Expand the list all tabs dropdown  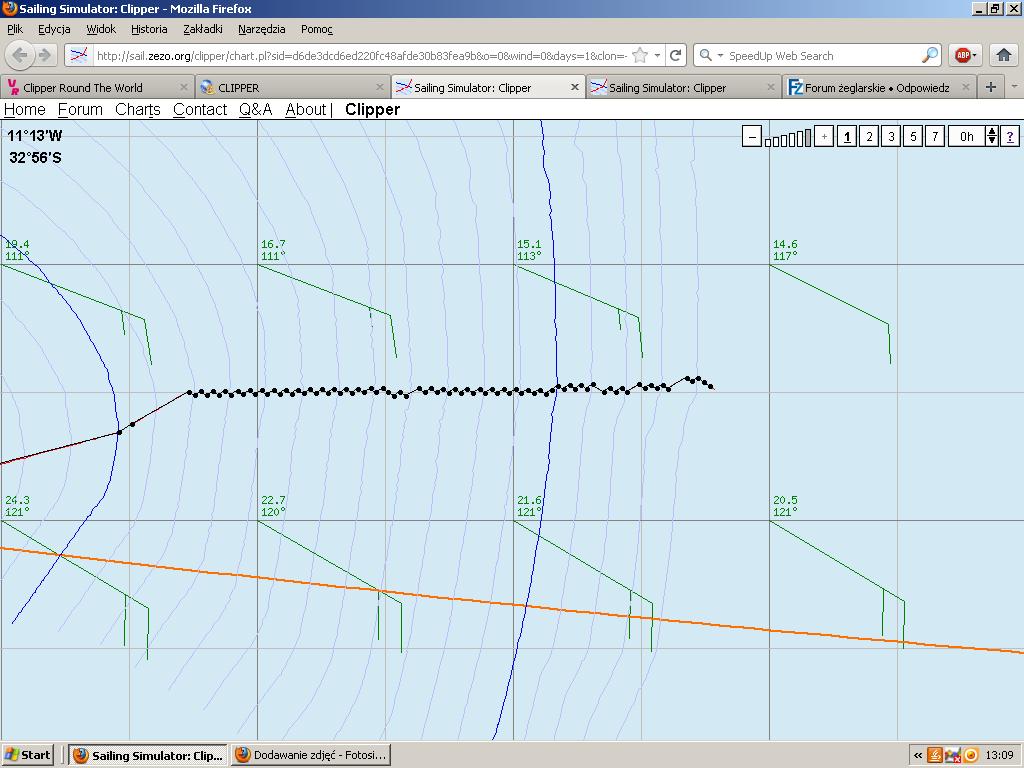[x=1013, y=87]
